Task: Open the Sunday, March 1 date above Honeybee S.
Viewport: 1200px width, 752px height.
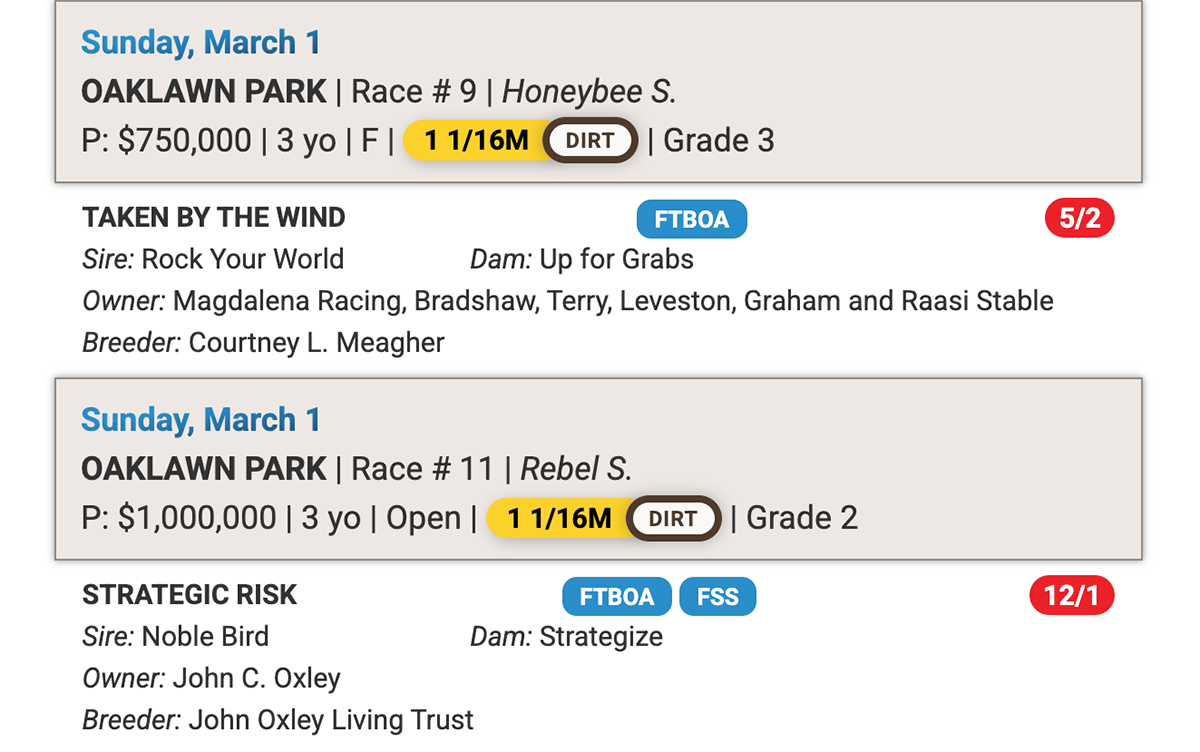Action: click(201, 42)
